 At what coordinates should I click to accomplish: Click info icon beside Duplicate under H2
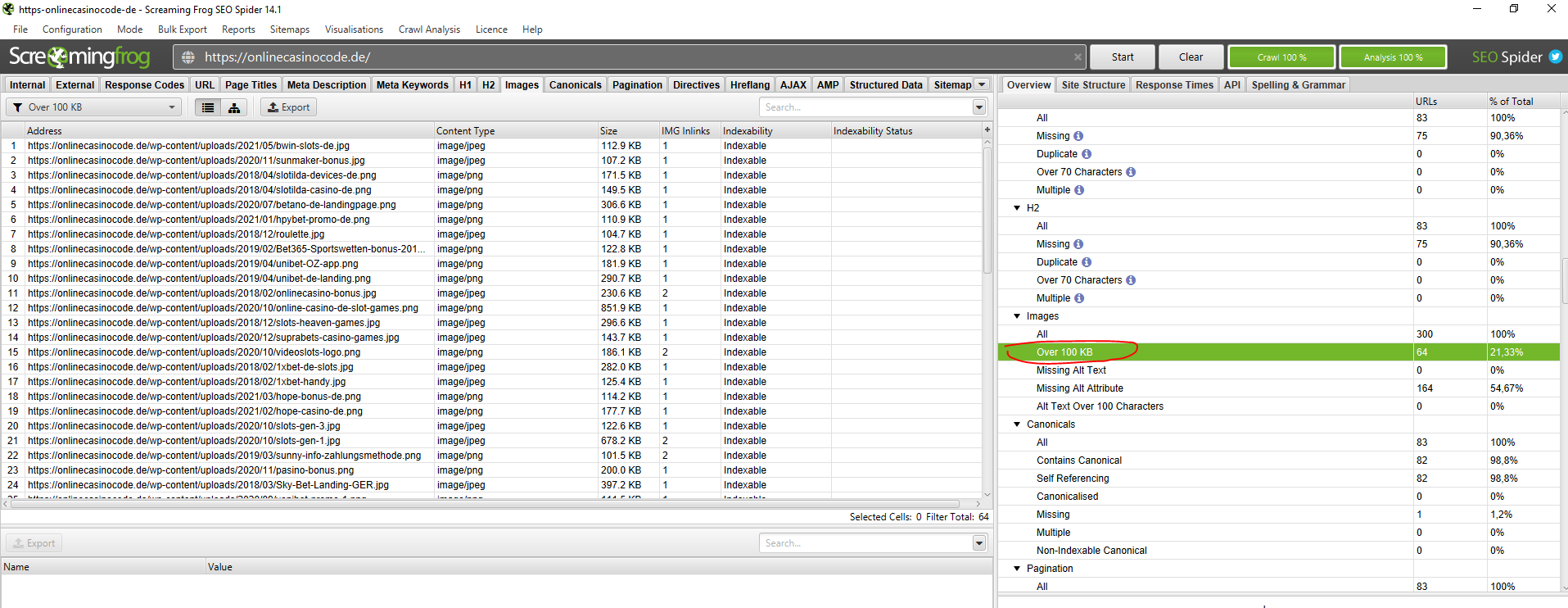1087,262
